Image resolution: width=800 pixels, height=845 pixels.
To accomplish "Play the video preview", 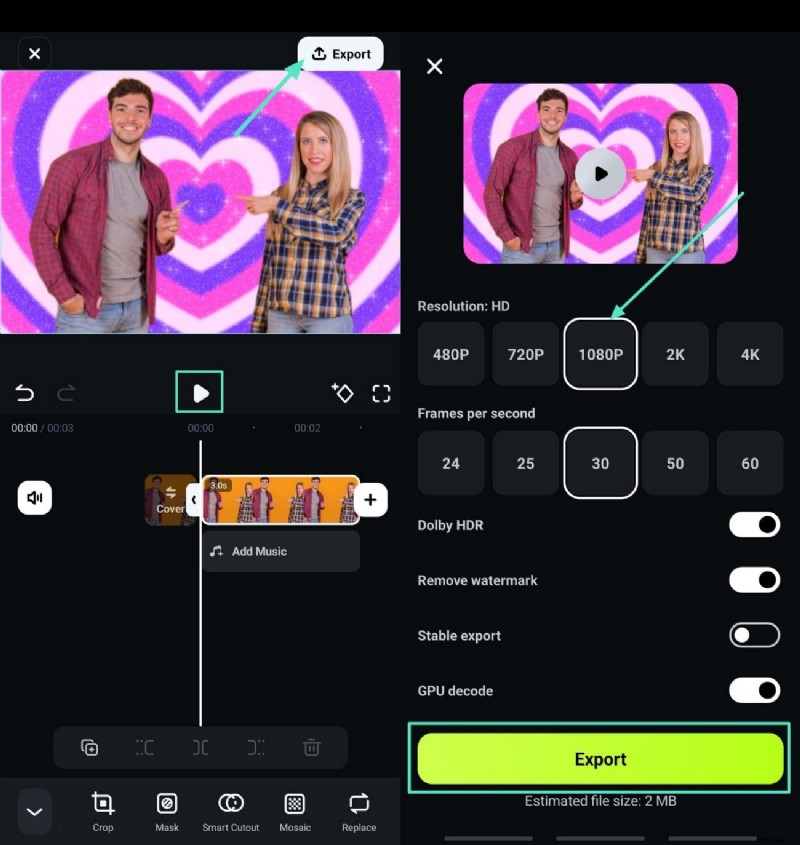I will coord(199,393).
